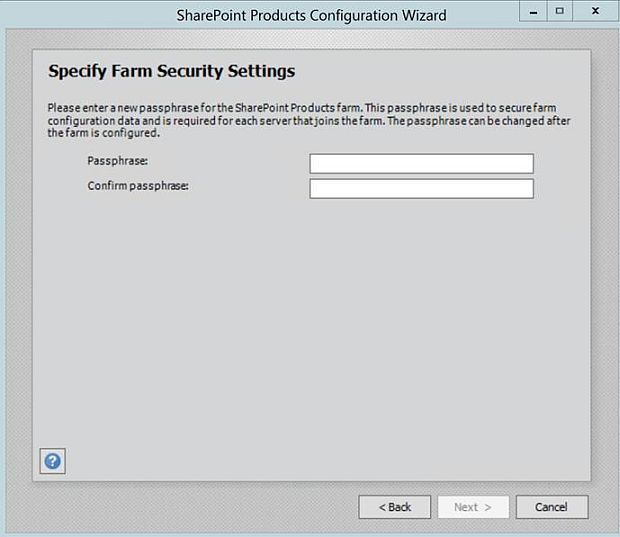This screenshot has width=620, height=537.
Task: Click the Confirm passphrase: label
Action: (138, 186)
